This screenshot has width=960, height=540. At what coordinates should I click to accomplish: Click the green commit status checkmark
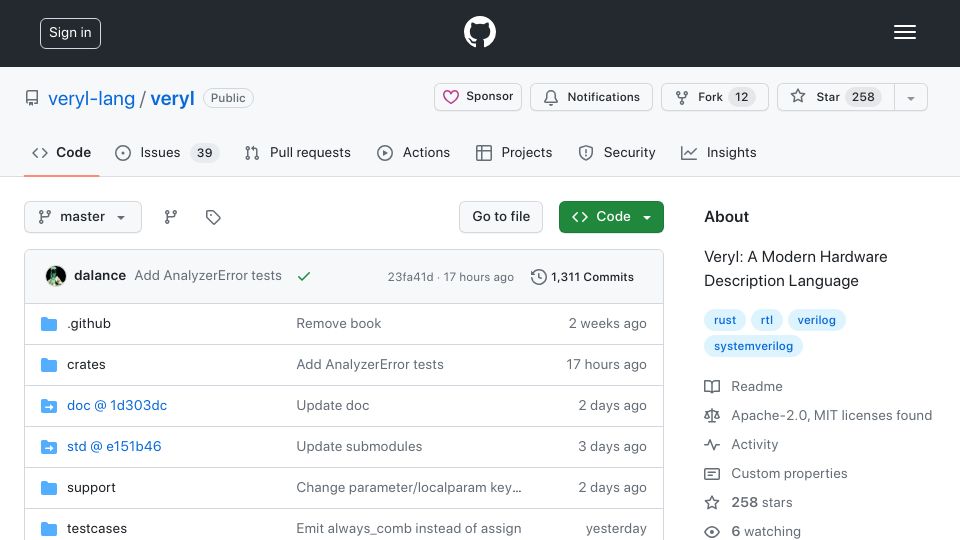click(x=304, y=276)
